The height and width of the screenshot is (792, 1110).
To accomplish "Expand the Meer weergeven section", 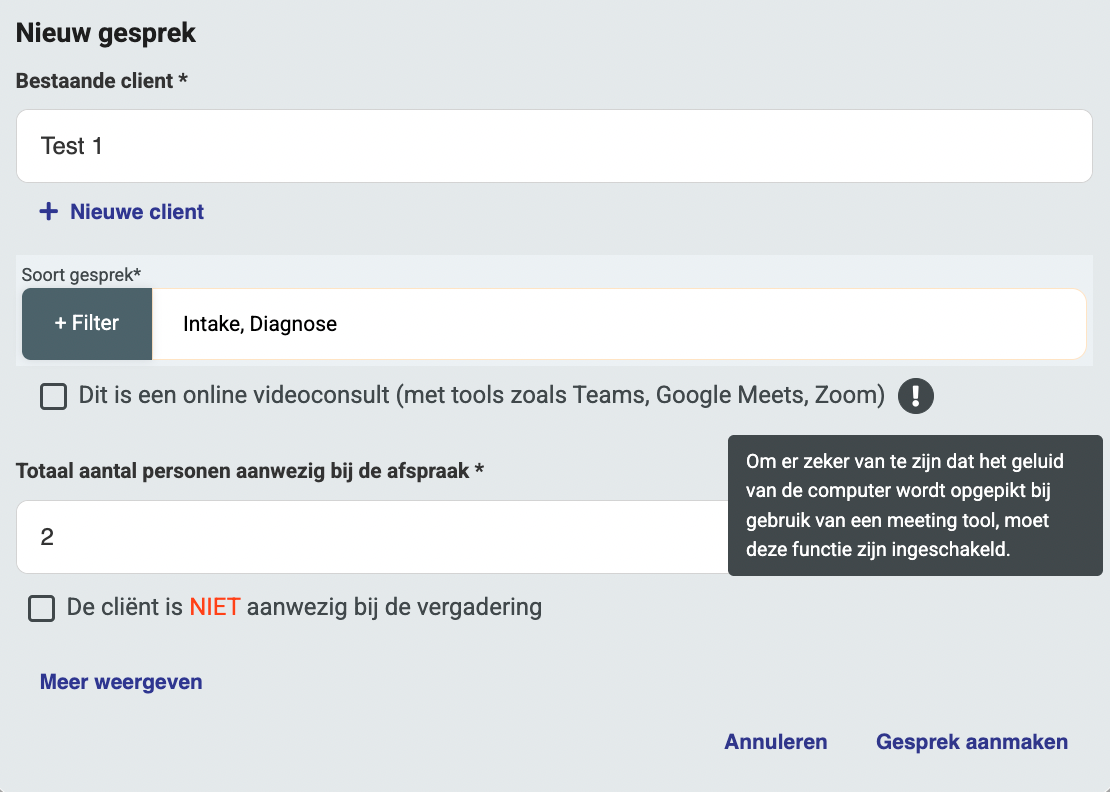I will (121, 682).
